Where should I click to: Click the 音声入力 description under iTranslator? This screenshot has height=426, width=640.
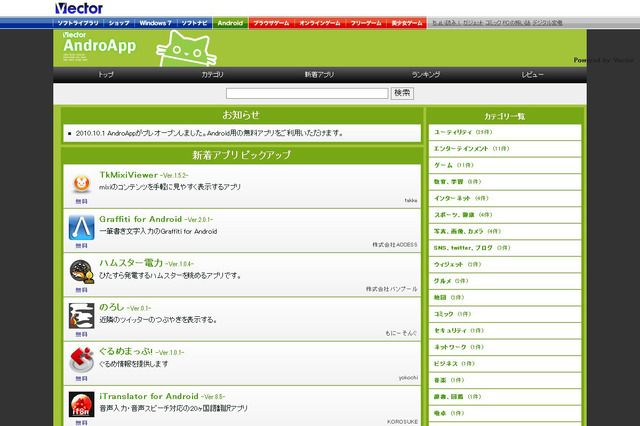173,408
